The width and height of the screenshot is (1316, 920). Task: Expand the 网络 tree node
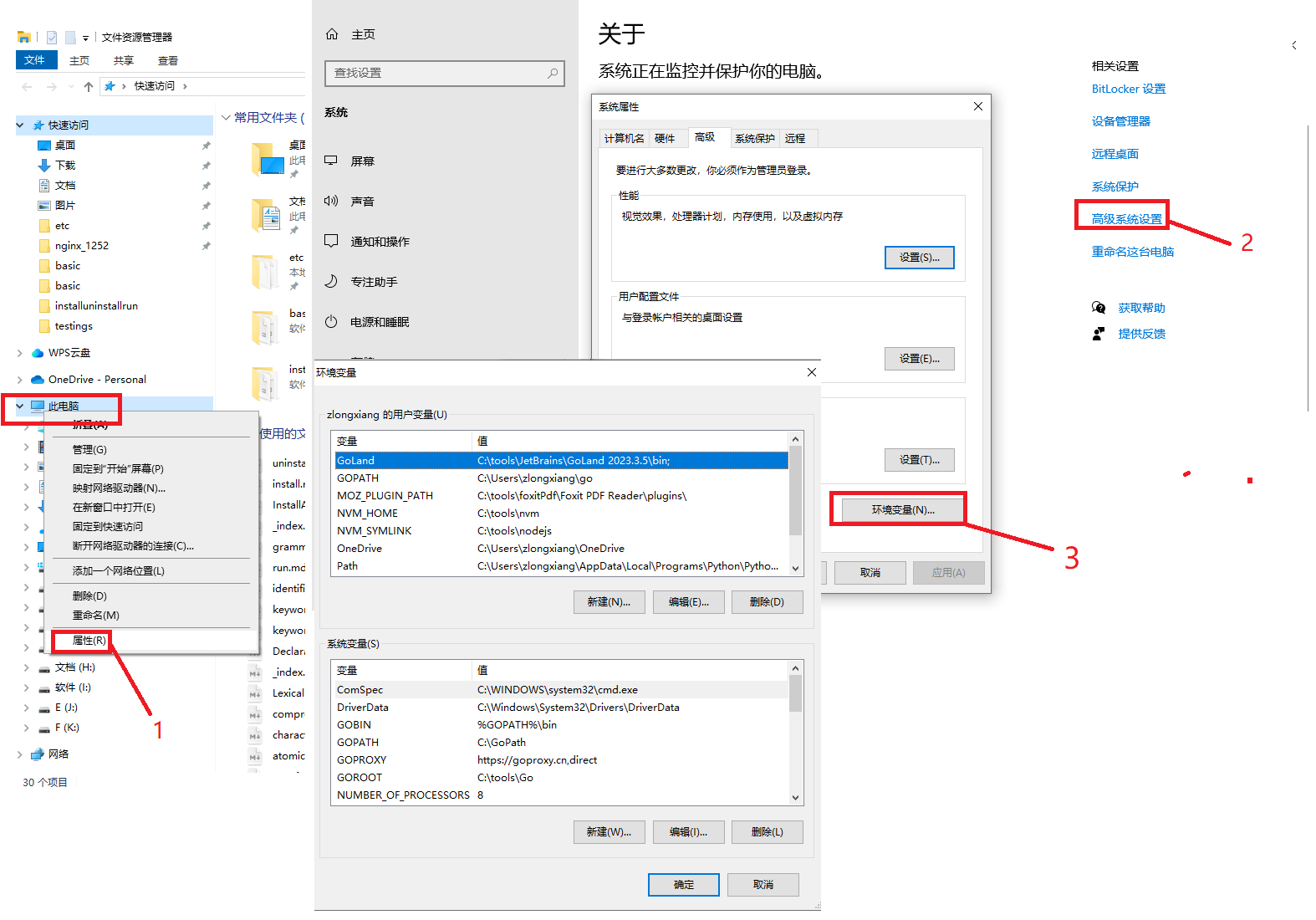[20, 754]
